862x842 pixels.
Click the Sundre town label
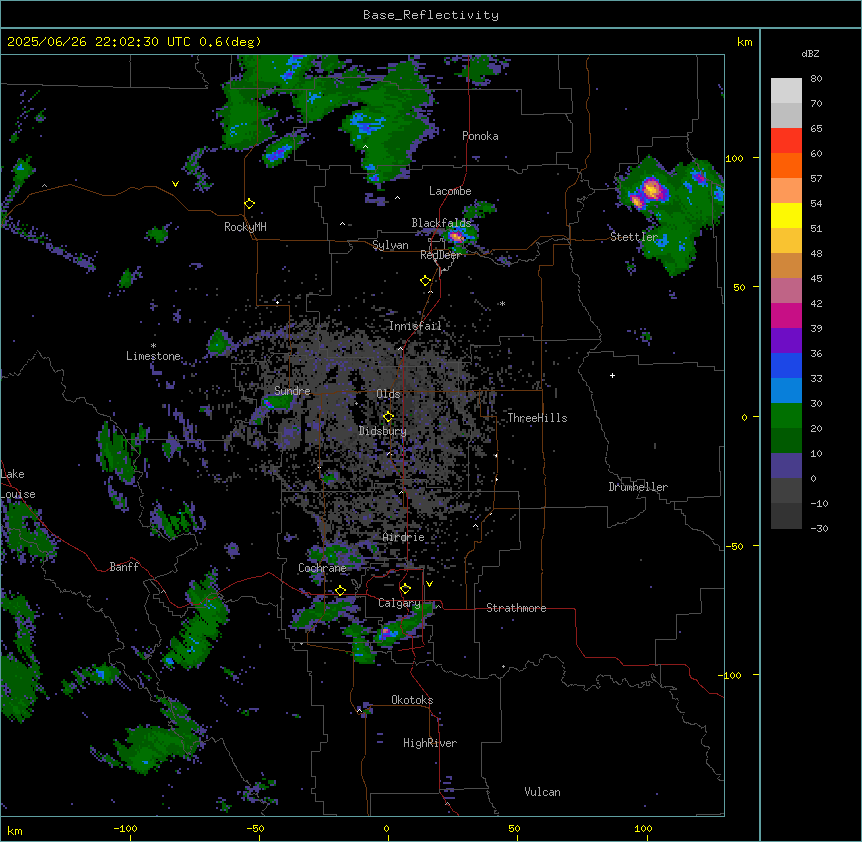tap(292, 391)
